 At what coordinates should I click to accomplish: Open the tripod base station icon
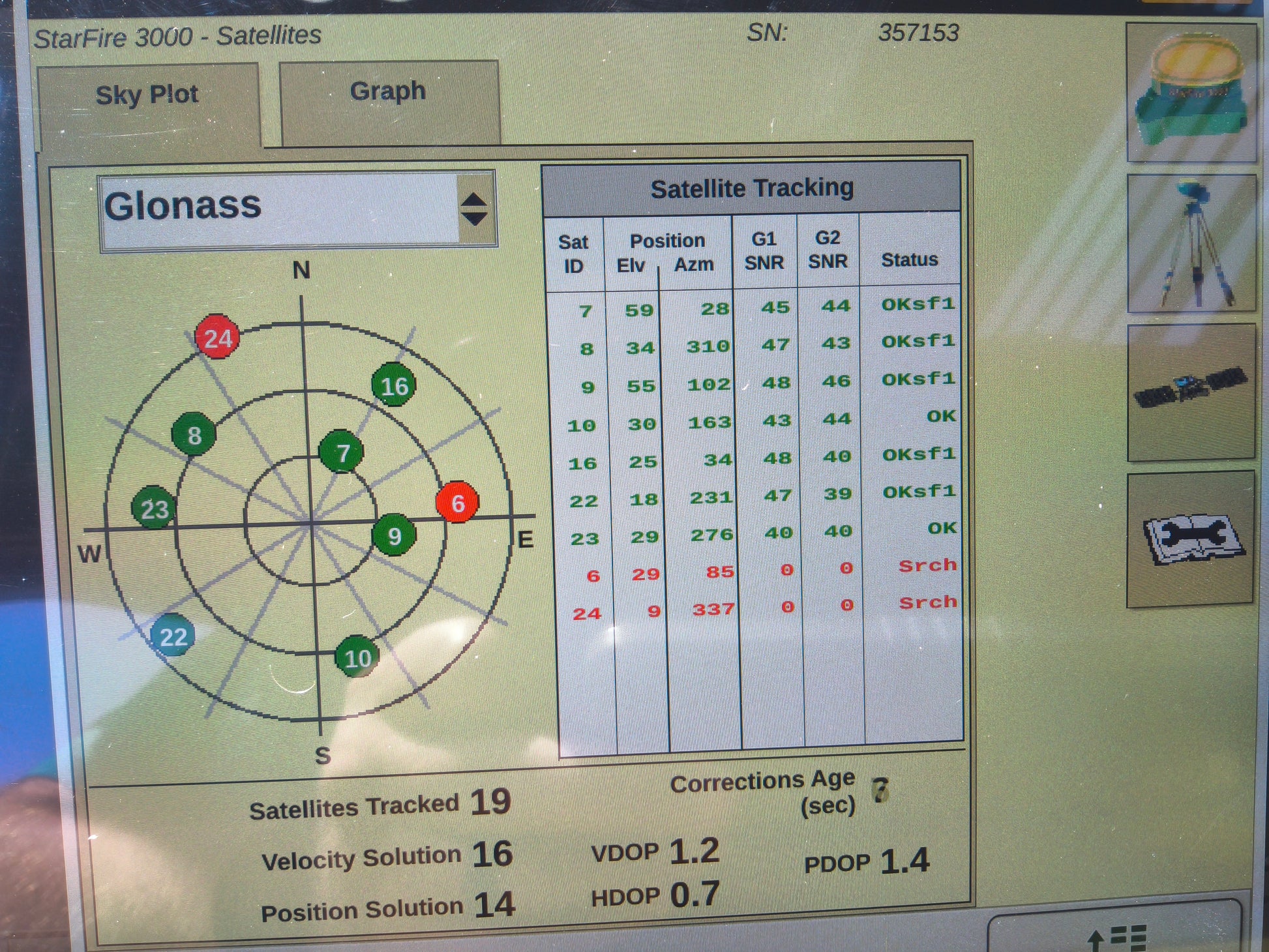coord(1191,243)
